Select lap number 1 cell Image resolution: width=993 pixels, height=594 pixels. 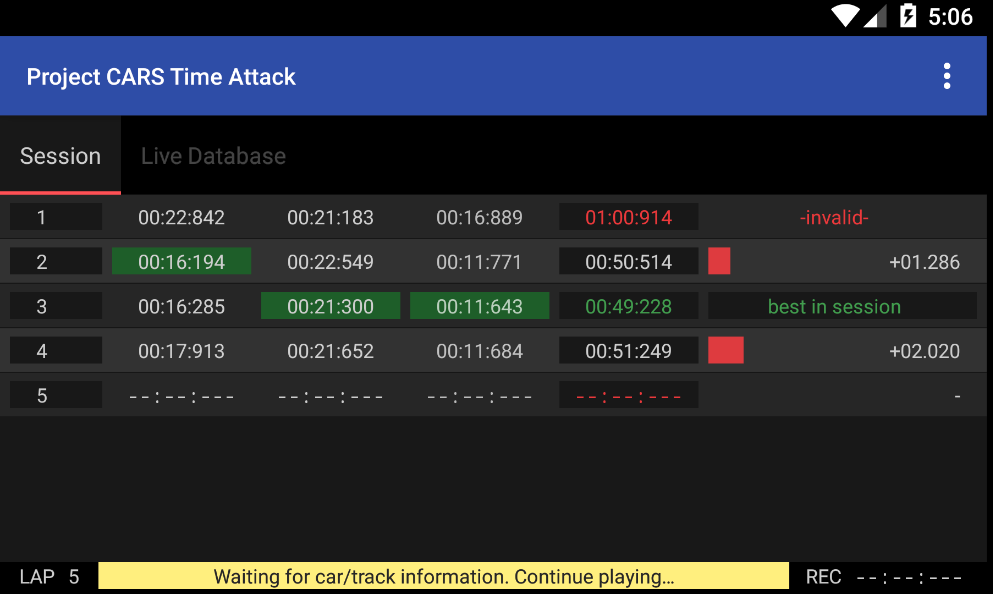pyautogui.click(x=56, y=217)
